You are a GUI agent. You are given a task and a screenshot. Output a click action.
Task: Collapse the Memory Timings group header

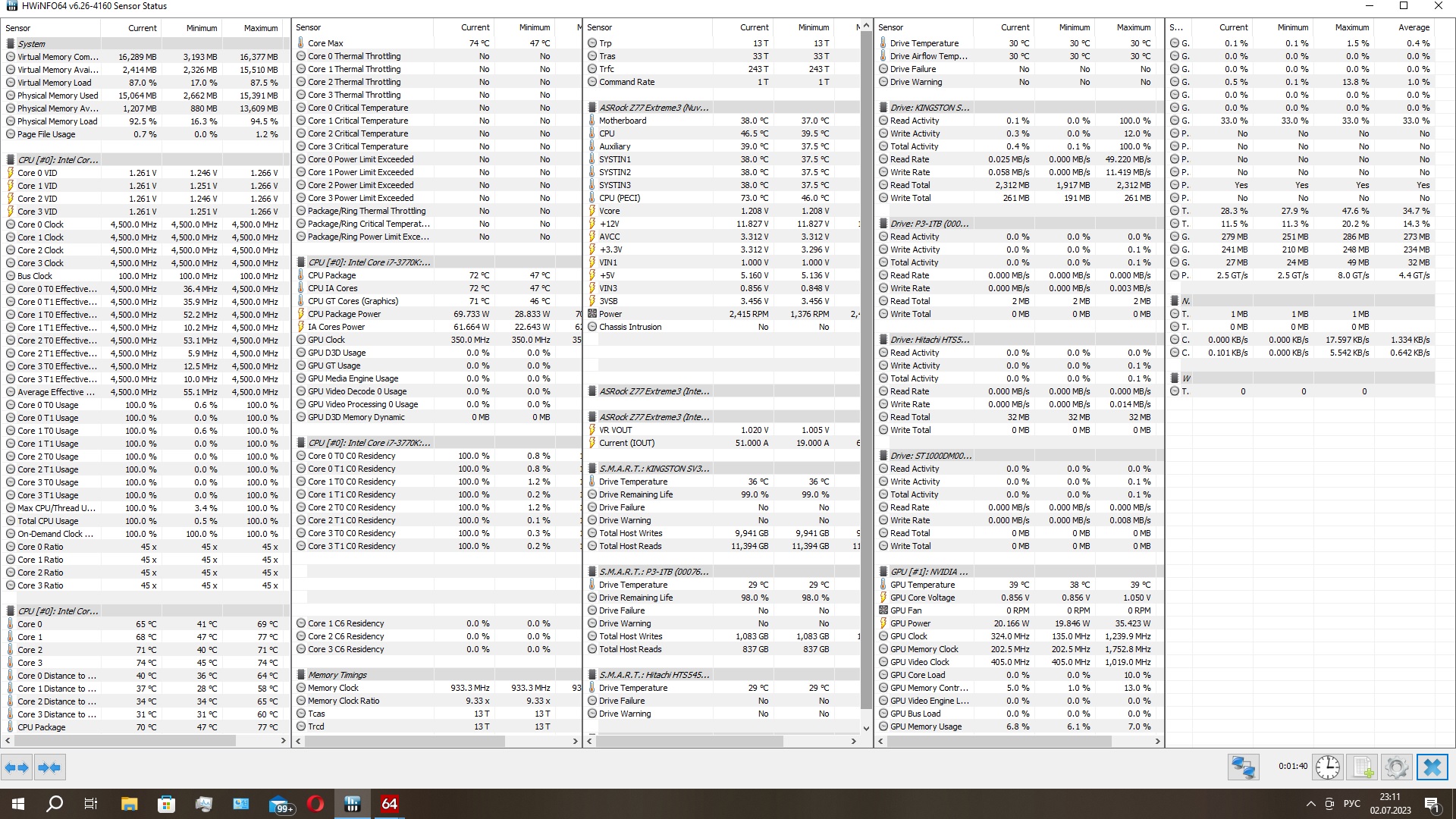[337, 675]
